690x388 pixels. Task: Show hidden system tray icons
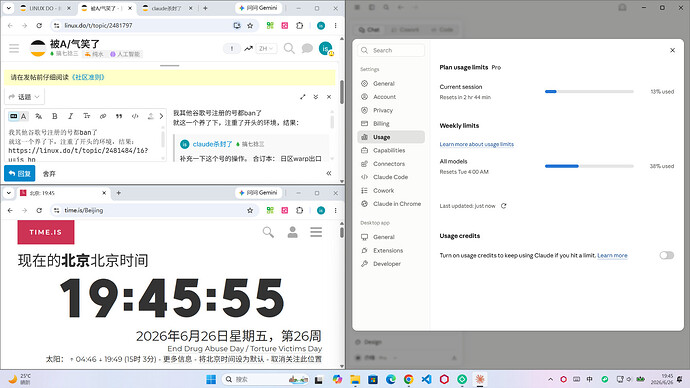coord(551,379)
